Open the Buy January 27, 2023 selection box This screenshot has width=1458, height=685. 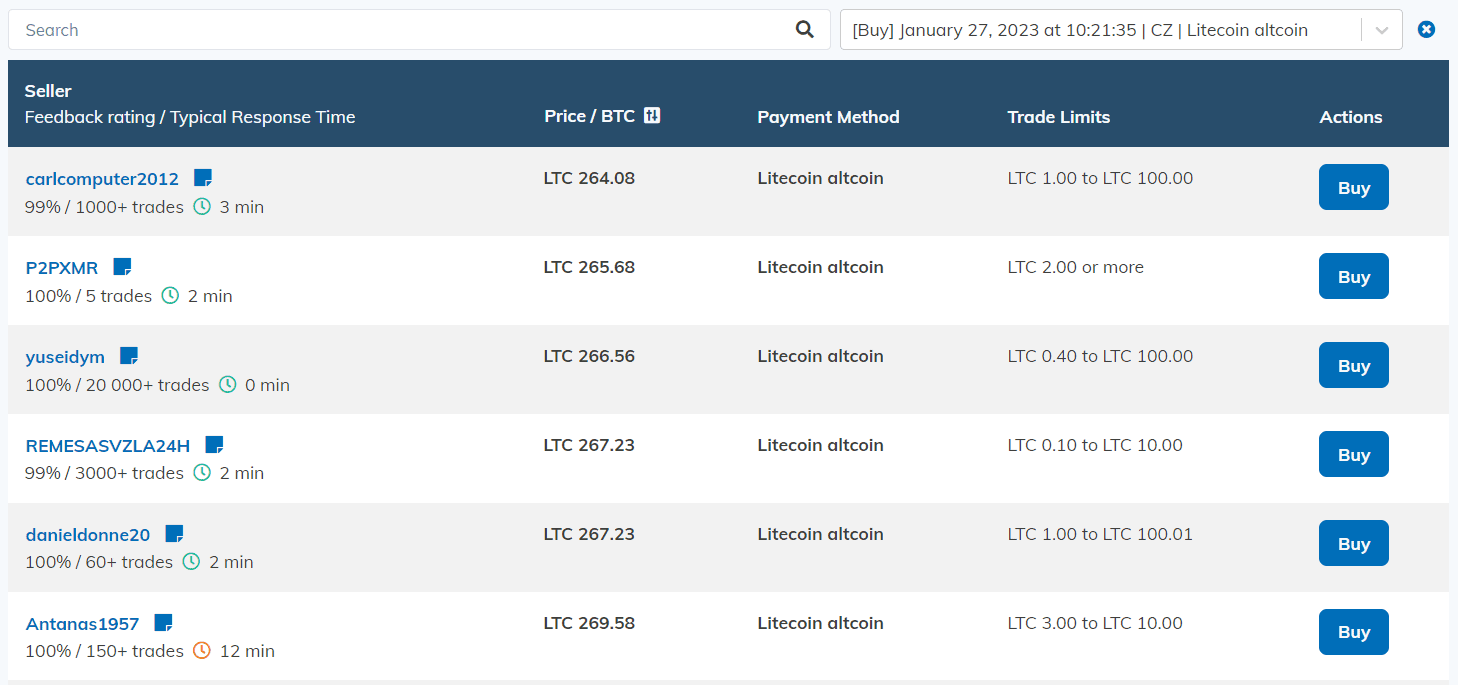[1100, 30]
